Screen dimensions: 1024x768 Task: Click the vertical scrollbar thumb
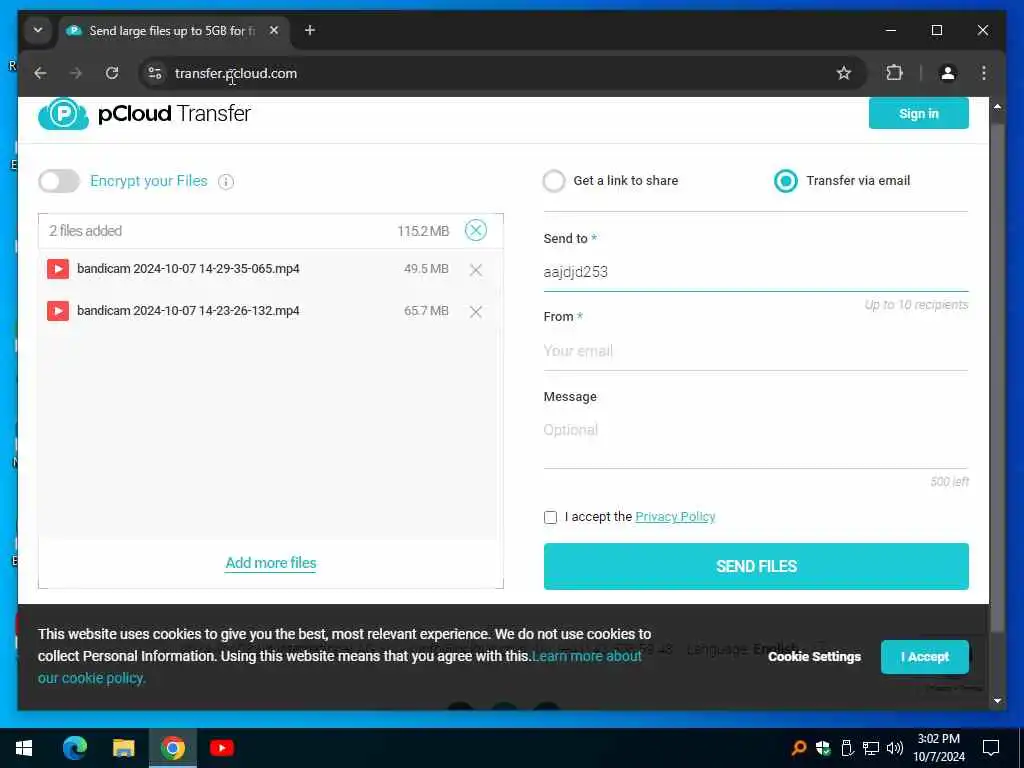[x=997, y=377]
